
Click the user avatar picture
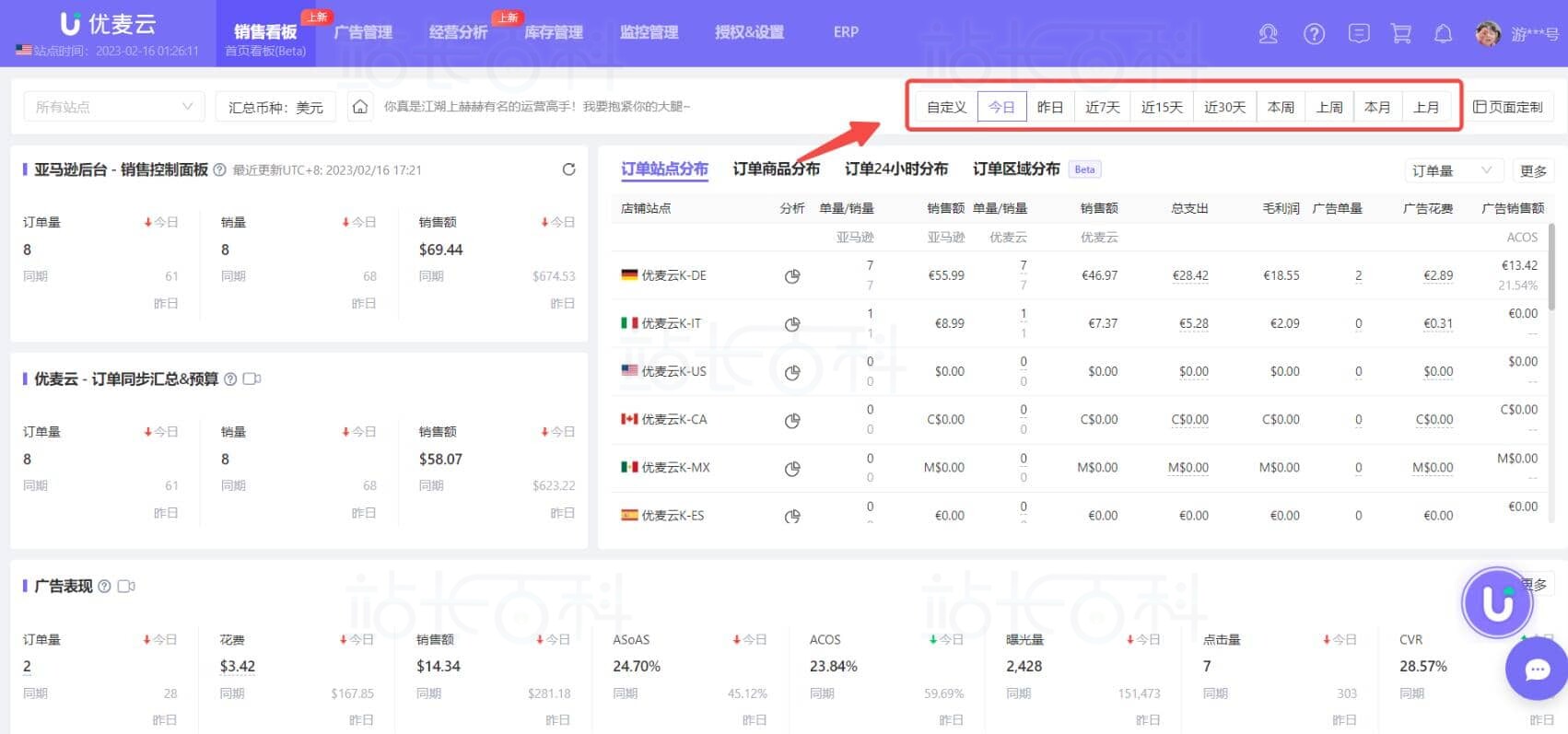[x=1487, y=34]
